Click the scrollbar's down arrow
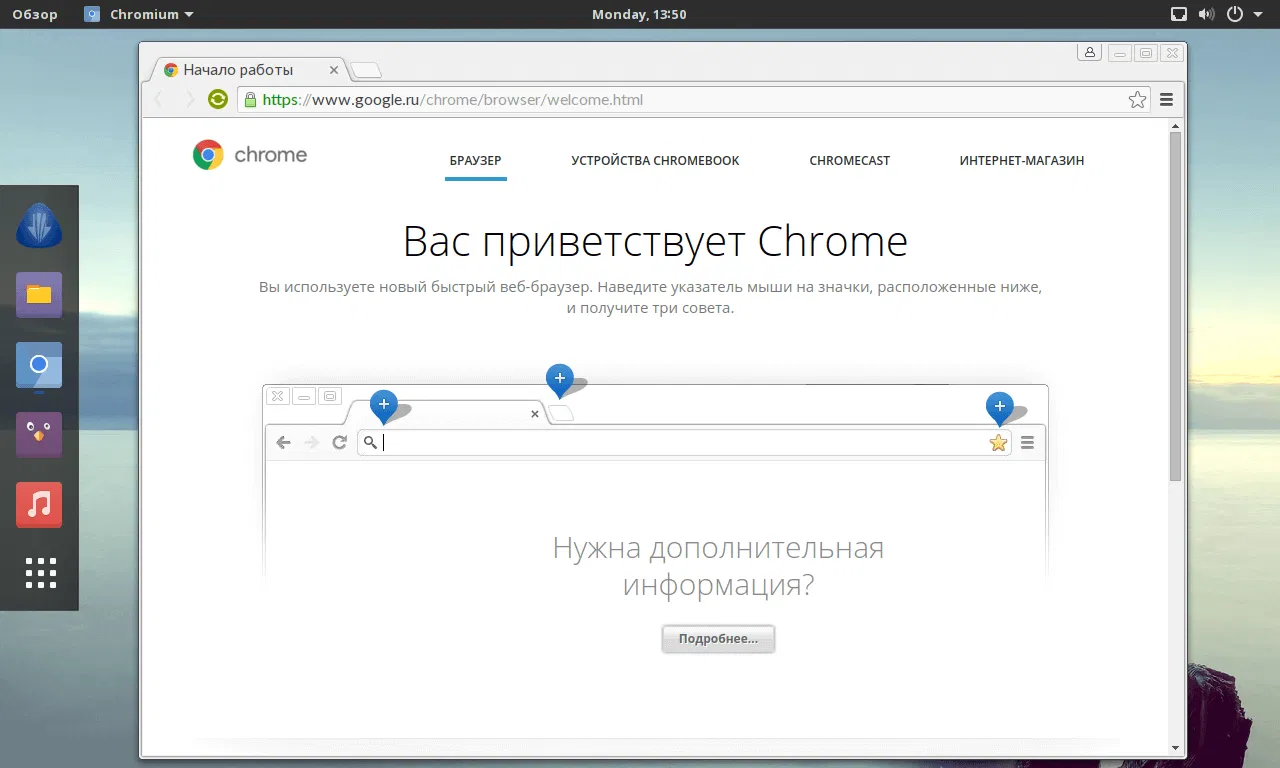The width and height of the screenshot is (1280, 768). pyautogui.click(x=1176, y=748)
